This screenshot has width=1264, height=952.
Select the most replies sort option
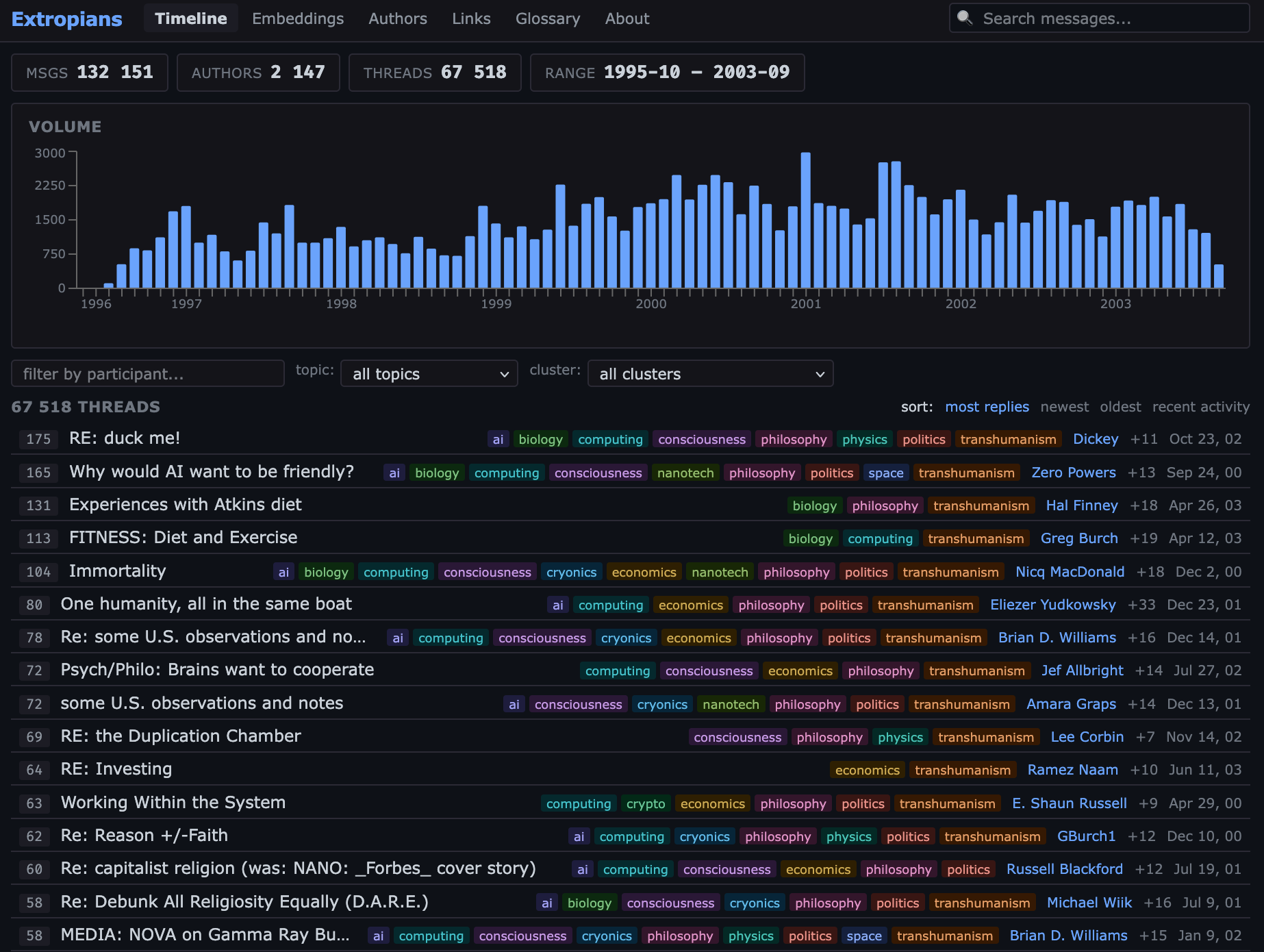coord(987,407)
